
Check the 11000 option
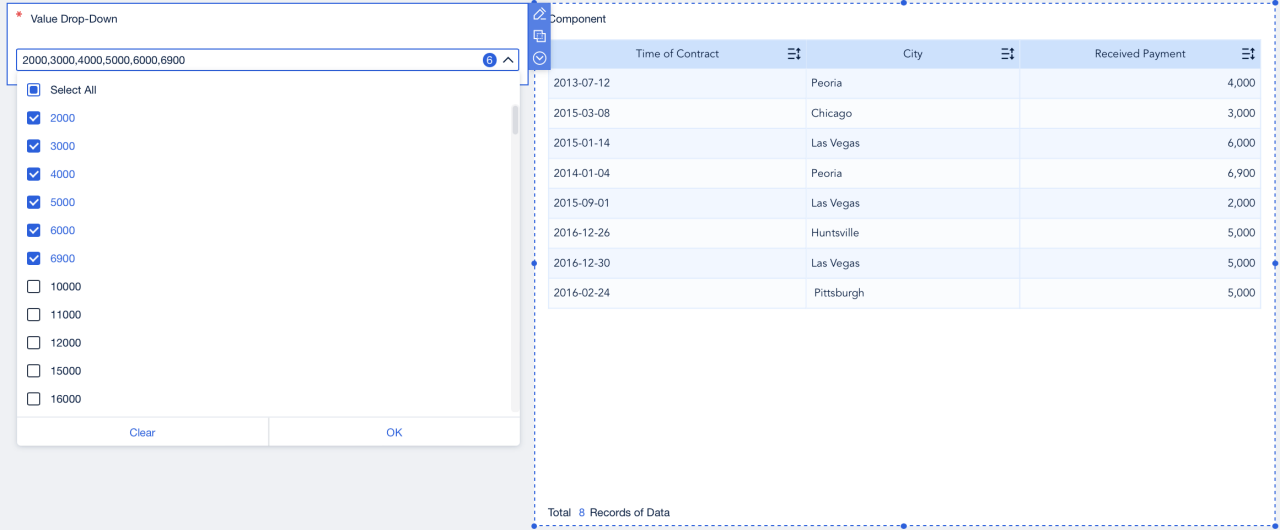click(x=34, y=314)
